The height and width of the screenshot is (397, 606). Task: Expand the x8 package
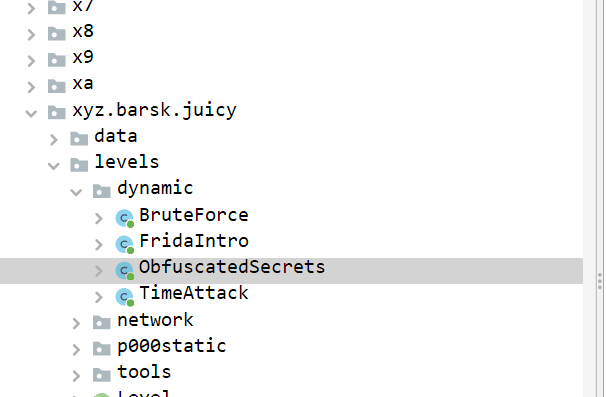pos(31,35)
